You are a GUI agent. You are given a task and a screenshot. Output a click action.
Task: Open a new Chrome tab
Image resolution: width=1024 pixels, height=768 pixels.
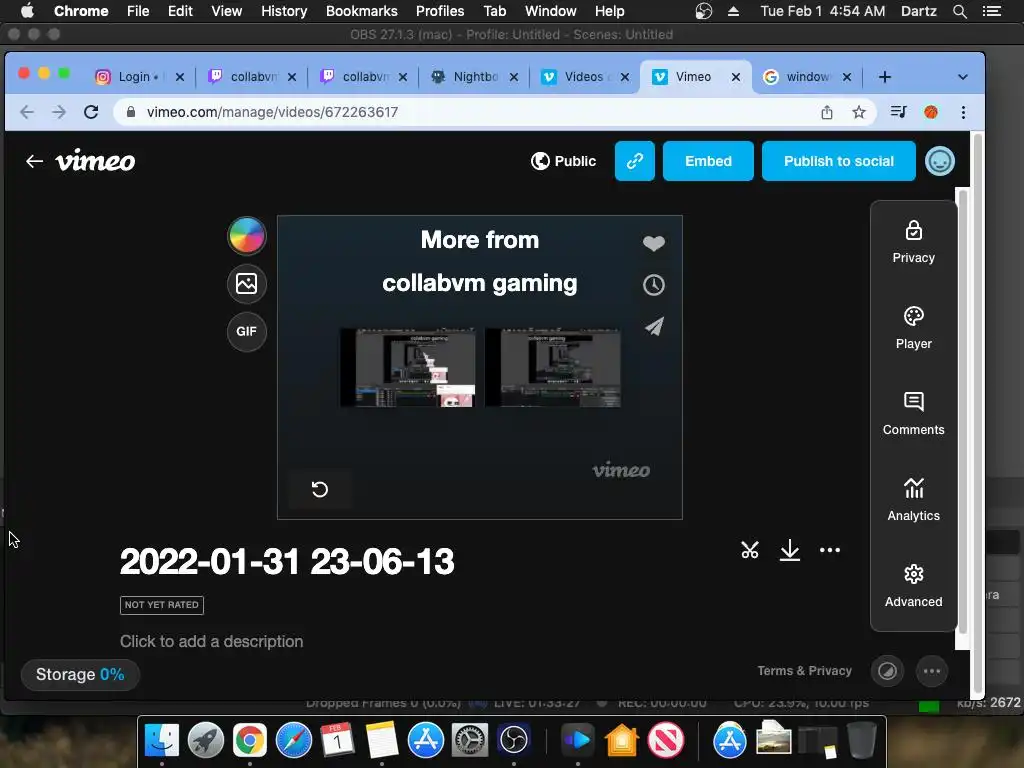884,77
